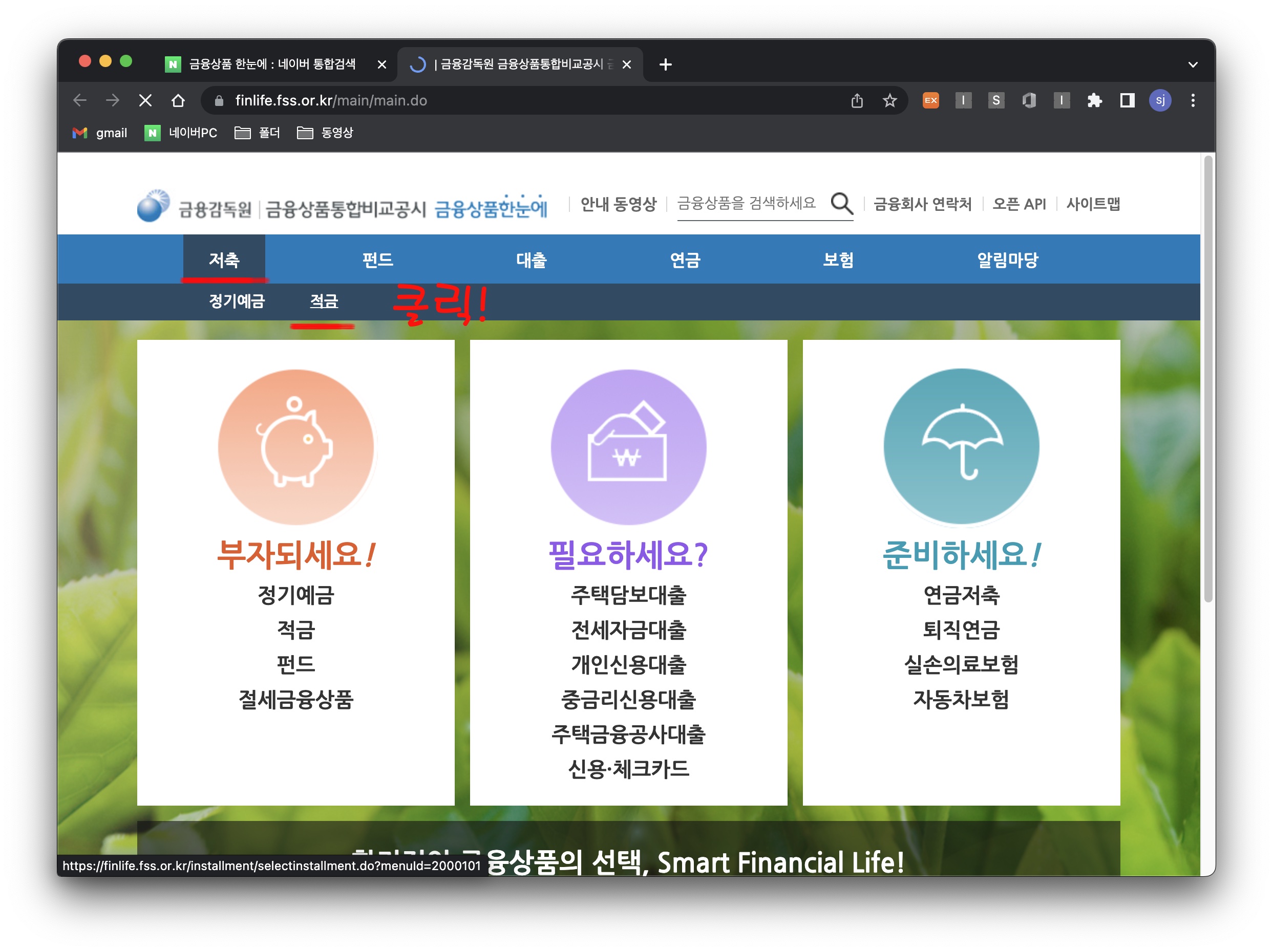Viewport: 1273px width, 952px height.
Task: Select the 대출 main menu
Action: tap(531, 259)
